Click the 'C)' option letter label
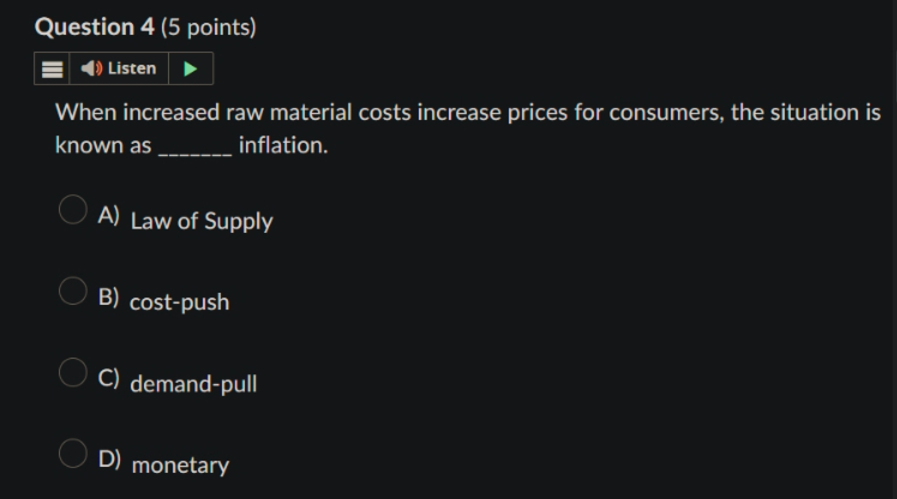 [109, 378]
